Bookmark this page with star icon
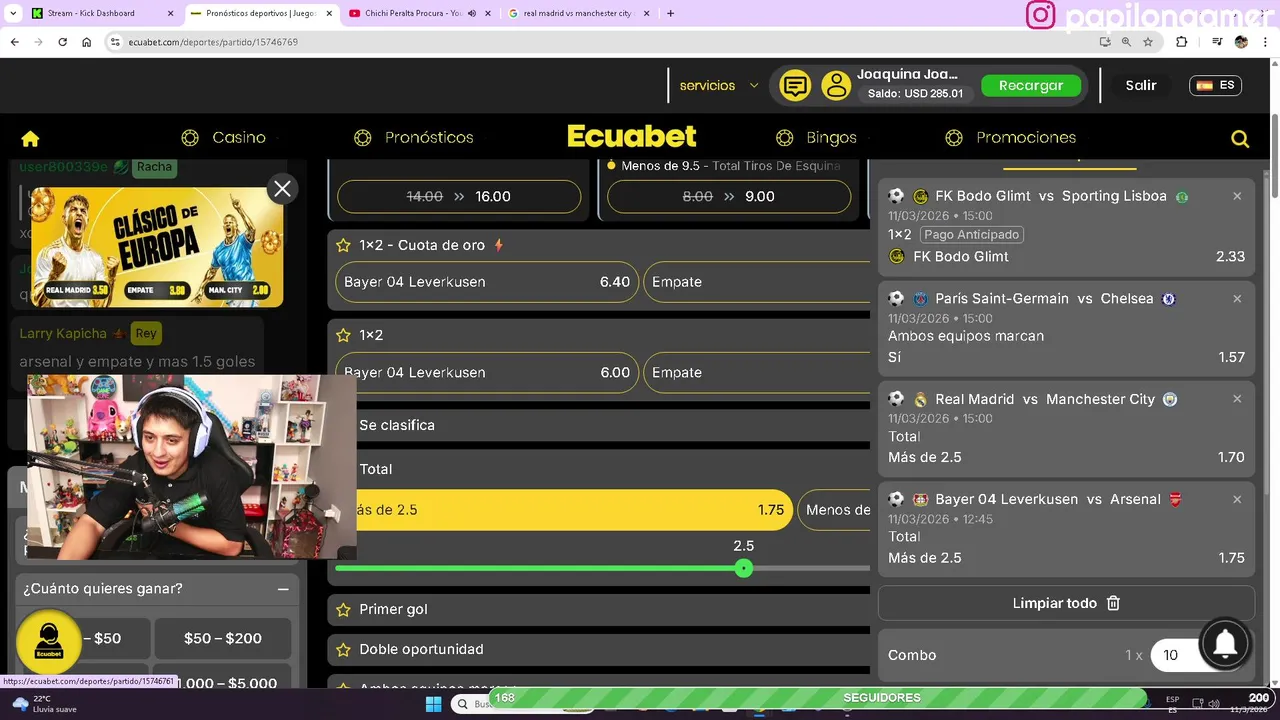Viewport: 1280px width, 720px height. coord(1148,42)
